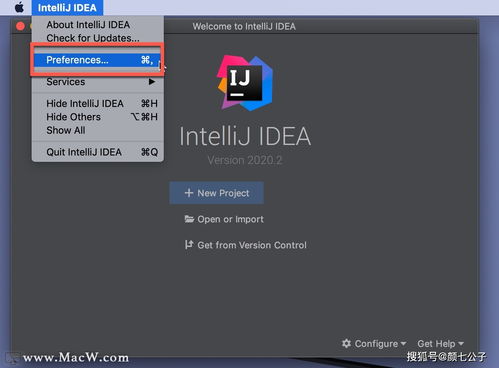Select Hide IntelliJ IDEA
Screen dimensions: 499x368
tap(97, 104)
